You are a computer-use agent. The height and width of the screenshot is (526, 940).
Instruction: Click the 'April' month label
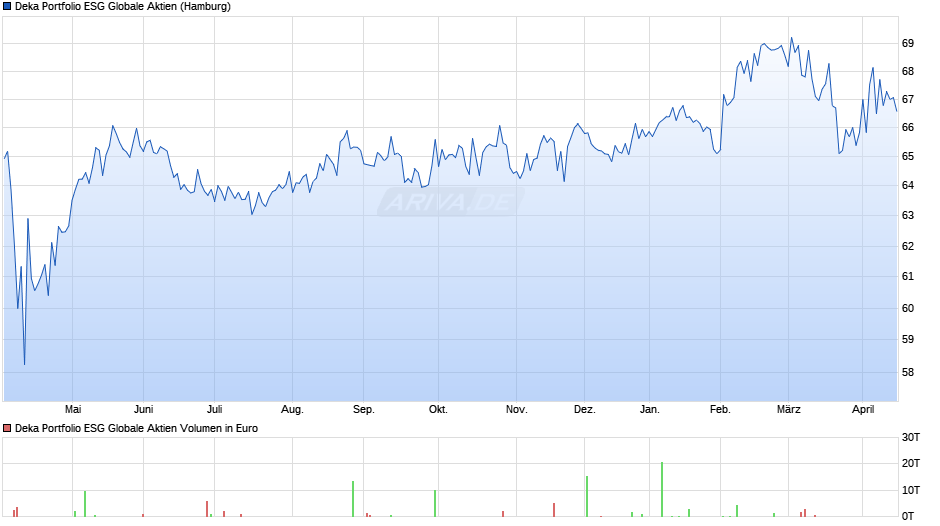tap(863, 409)
